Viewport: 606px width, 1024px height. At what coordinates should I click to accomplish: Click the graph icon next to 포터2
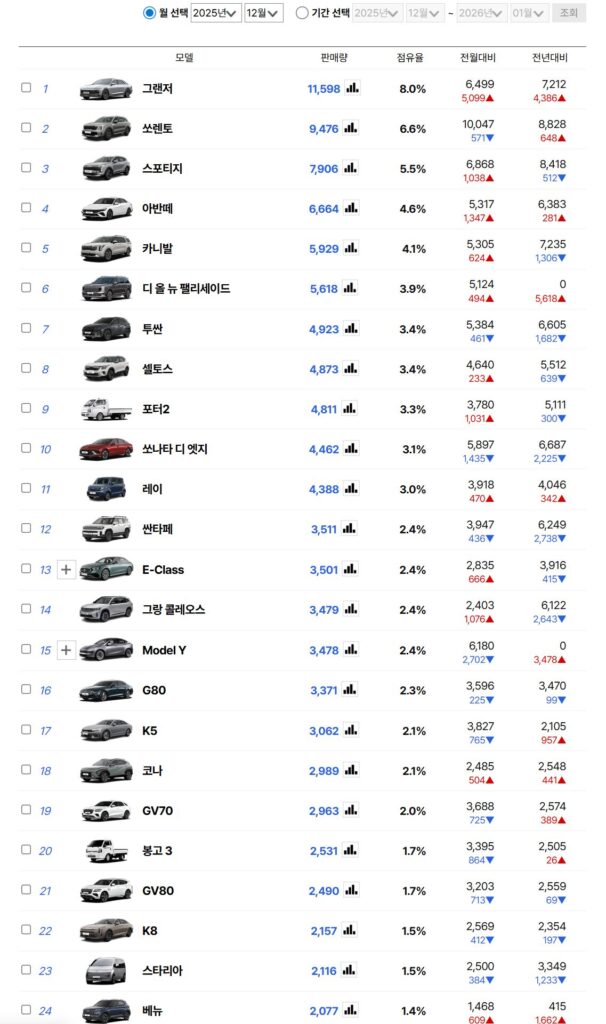pyautogui.click(x=350, y=408)
